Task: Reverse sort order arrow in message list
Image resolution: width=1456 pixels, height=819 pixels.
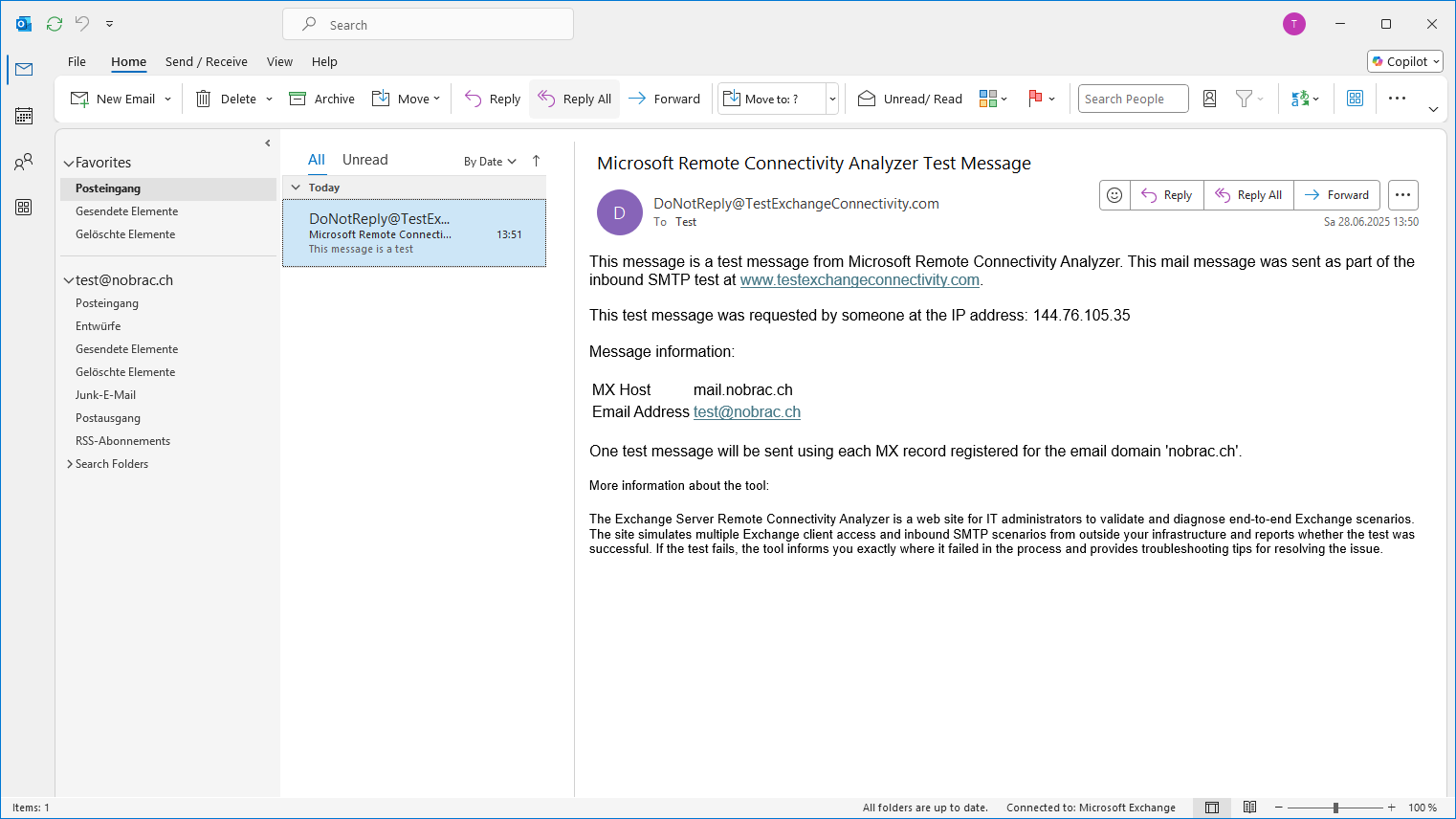Action: 536,161
